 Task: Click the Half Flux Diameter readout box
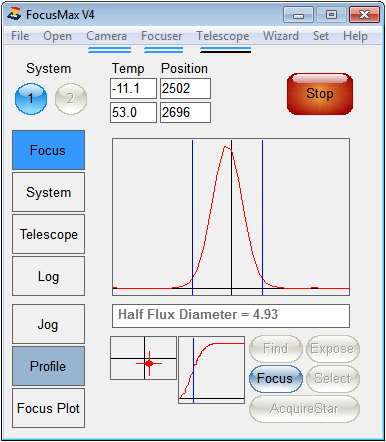point(231,316)
